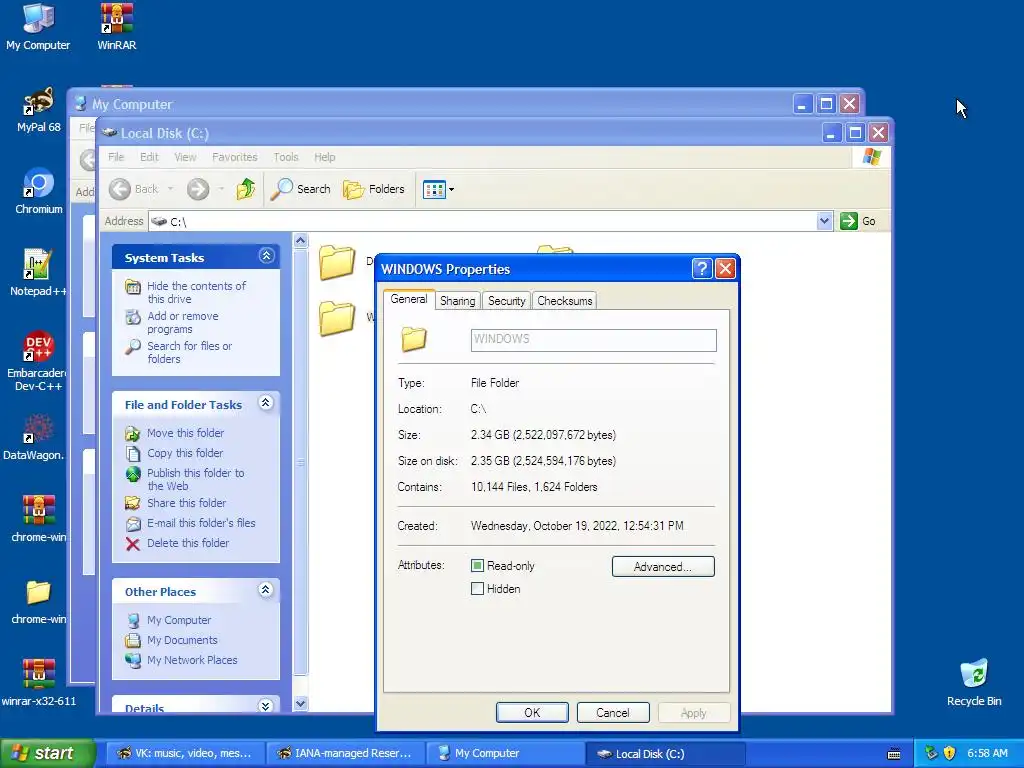Click Publish this folder to the Web

[x=195, y=479]
